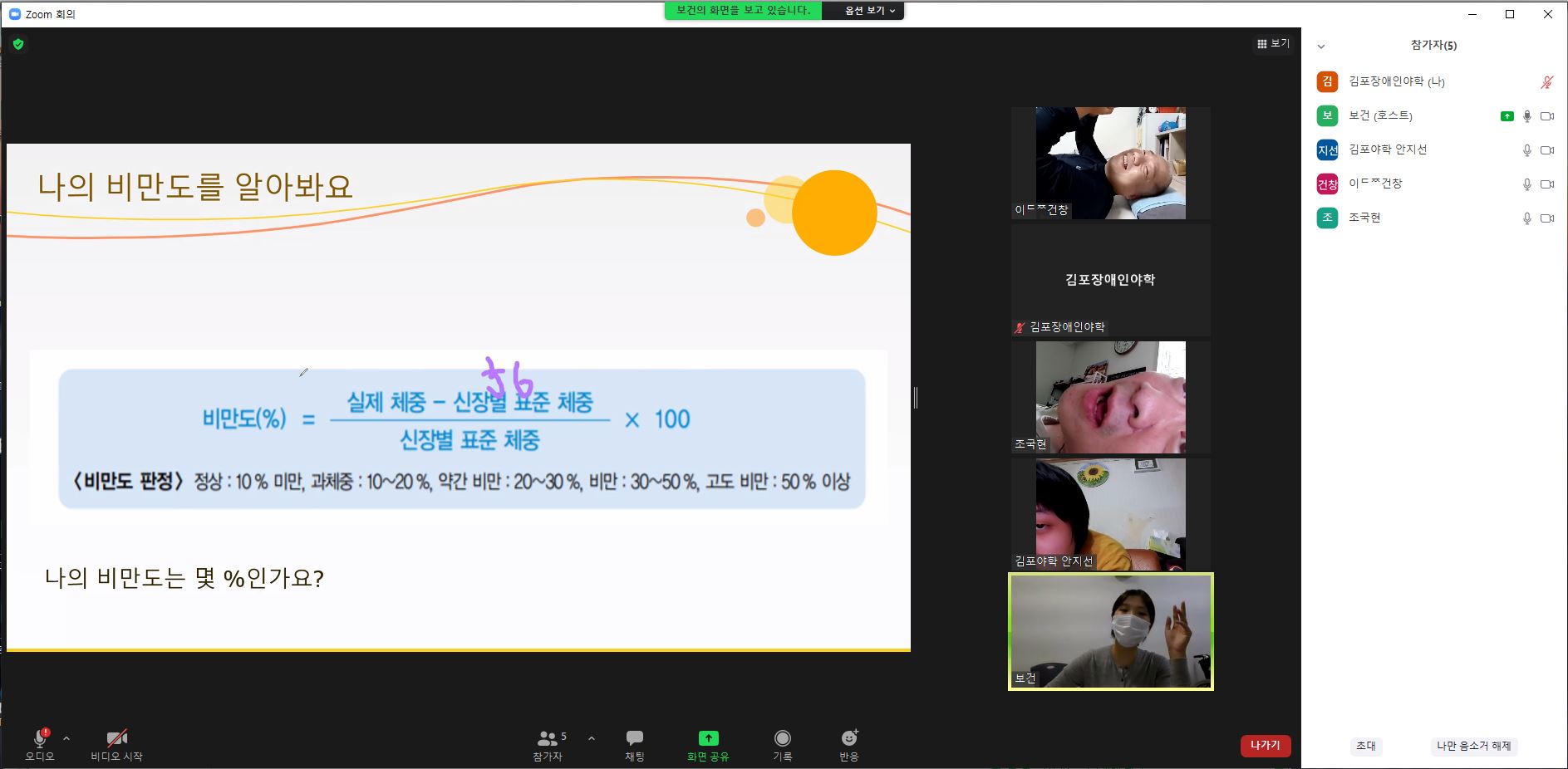Select 김포야학 안지선 video thumbnail
The height and width of the screenshot is (769, 1568).
click(1111, 514)
